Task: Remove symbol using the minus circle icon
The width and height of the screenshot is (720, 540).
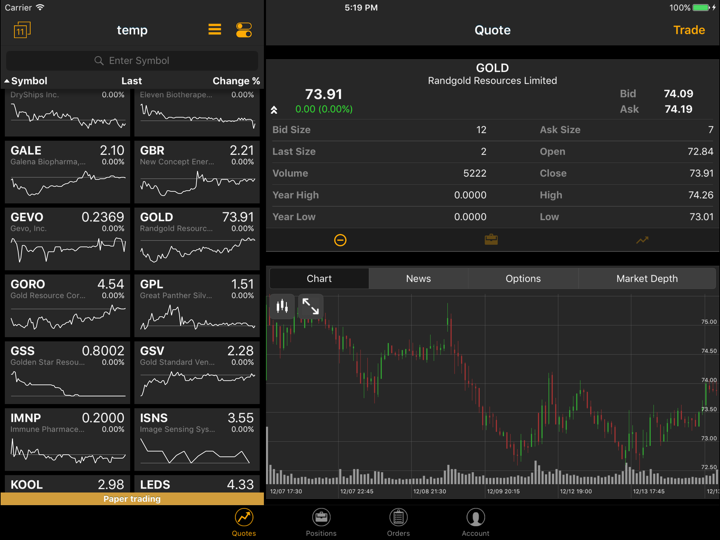Action: (x=340, y=240)
